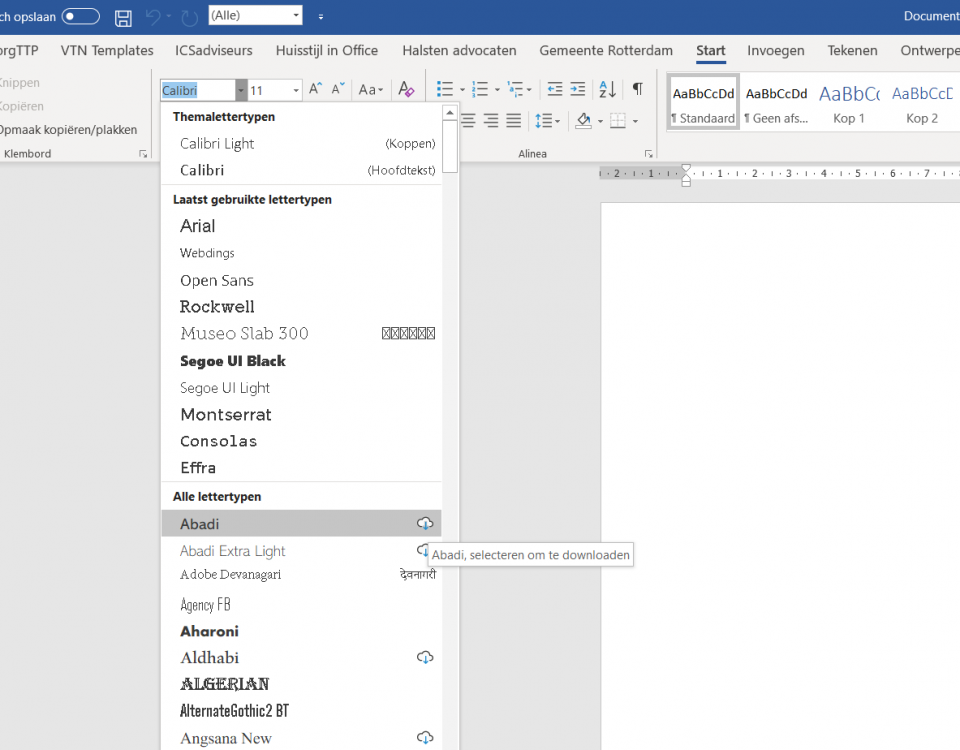
Task: Click font list scrollbar up arrow
Action: pos(450,113)
